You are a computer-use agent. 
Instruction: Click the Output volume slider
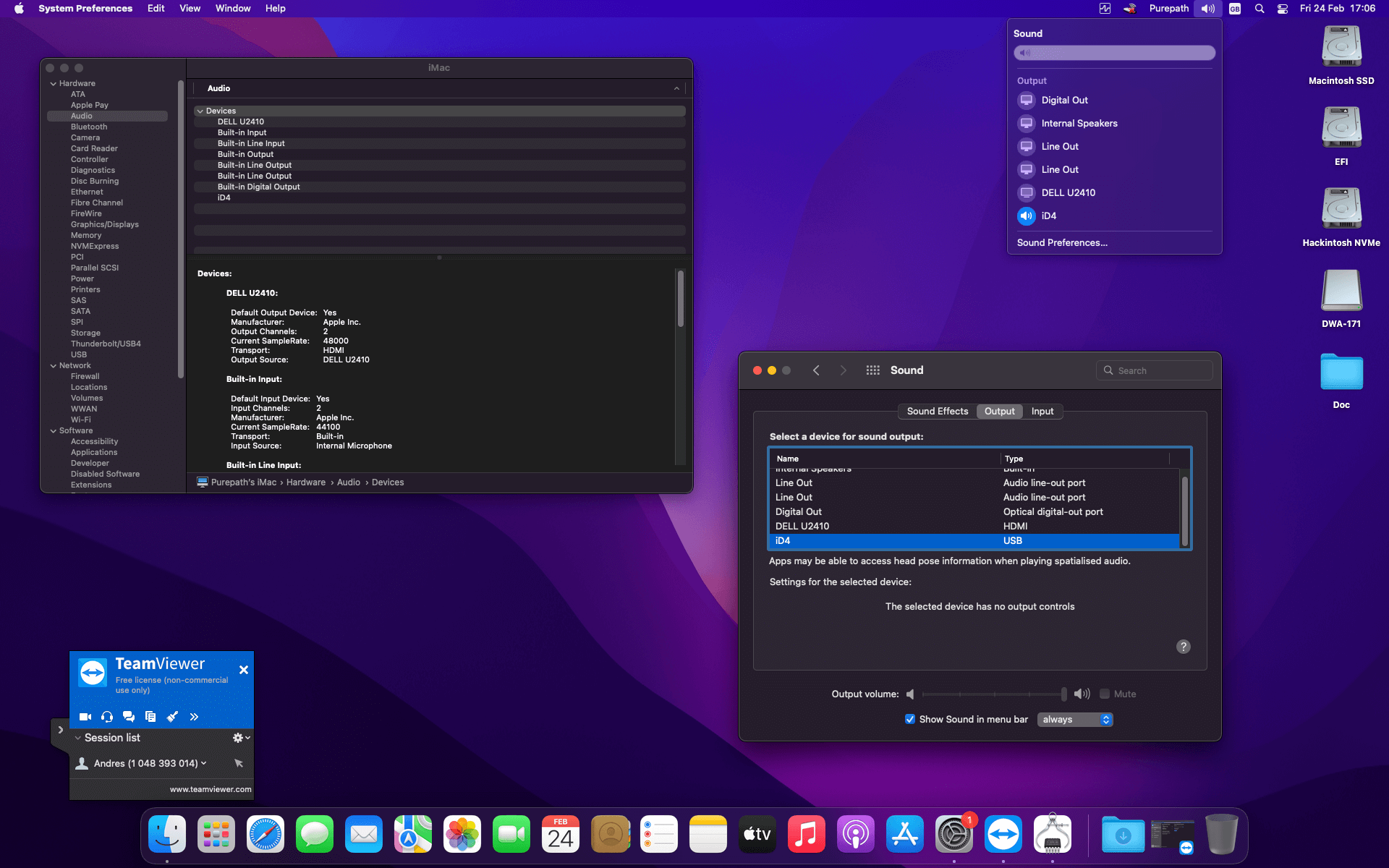click(x=993, y=694)
